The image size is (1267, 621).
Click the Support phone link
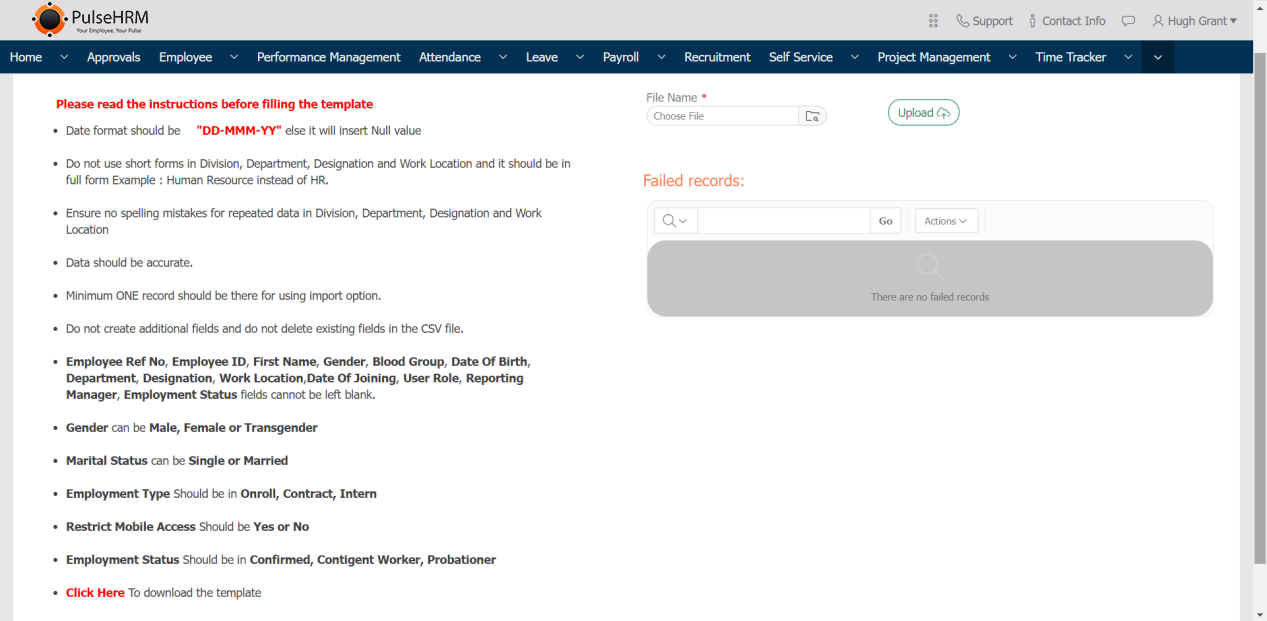(984, 21)
